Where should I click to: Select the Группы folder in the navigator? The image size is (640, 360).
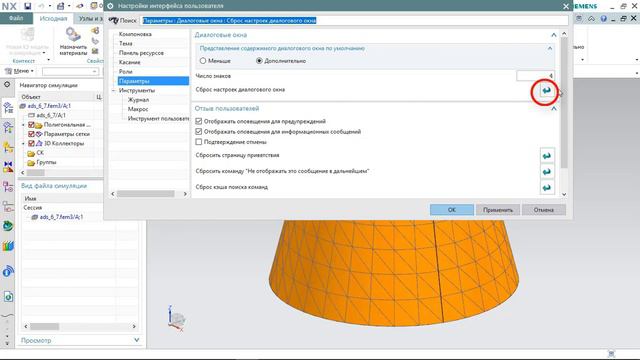[46, 162]
